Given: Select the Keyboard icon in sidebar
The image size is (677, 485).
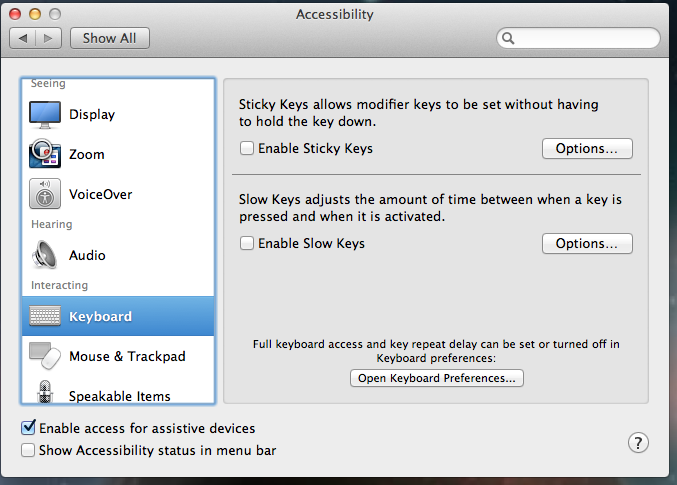Looking at the screenshot, I should click(x=45, y=317).
